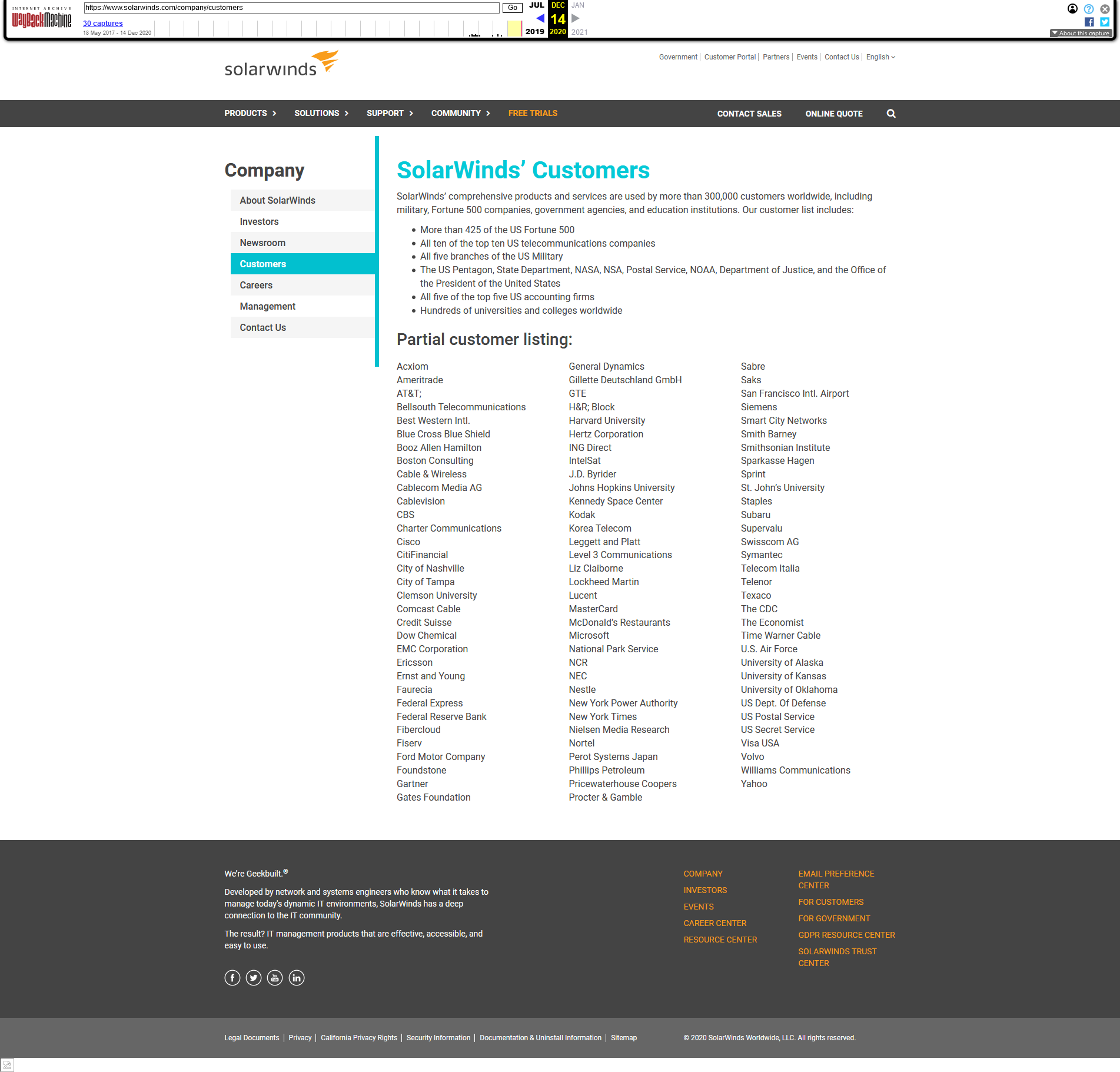Open the SolarWinds LinkedIn icon in footer

[297, 978]
